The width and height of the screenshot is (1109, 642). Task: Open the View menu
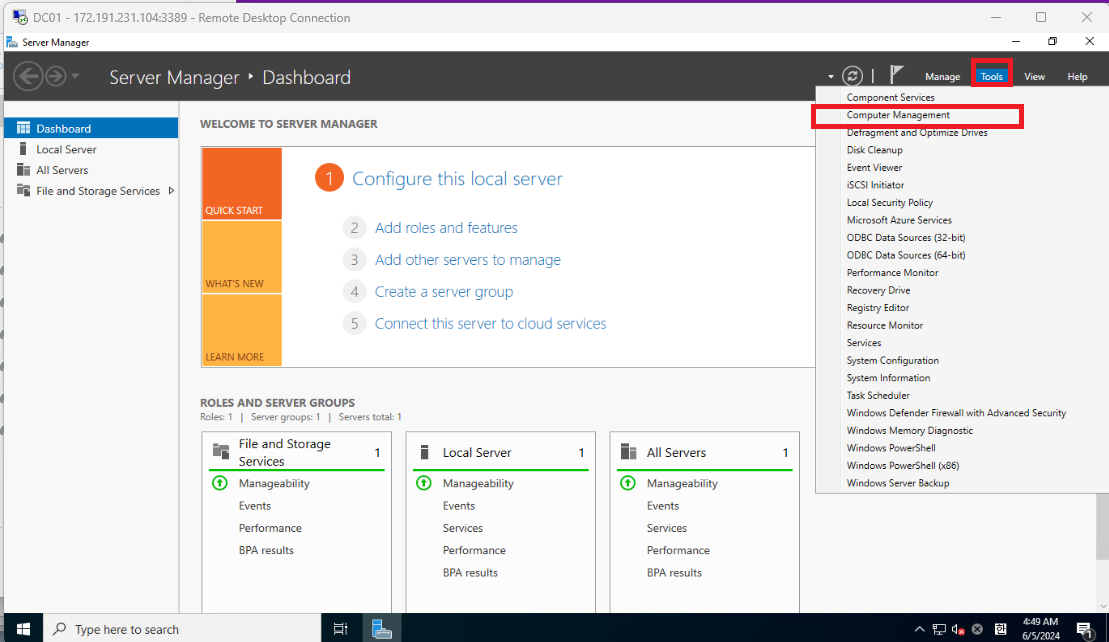pyautogui.click(x=1034, y=76)
